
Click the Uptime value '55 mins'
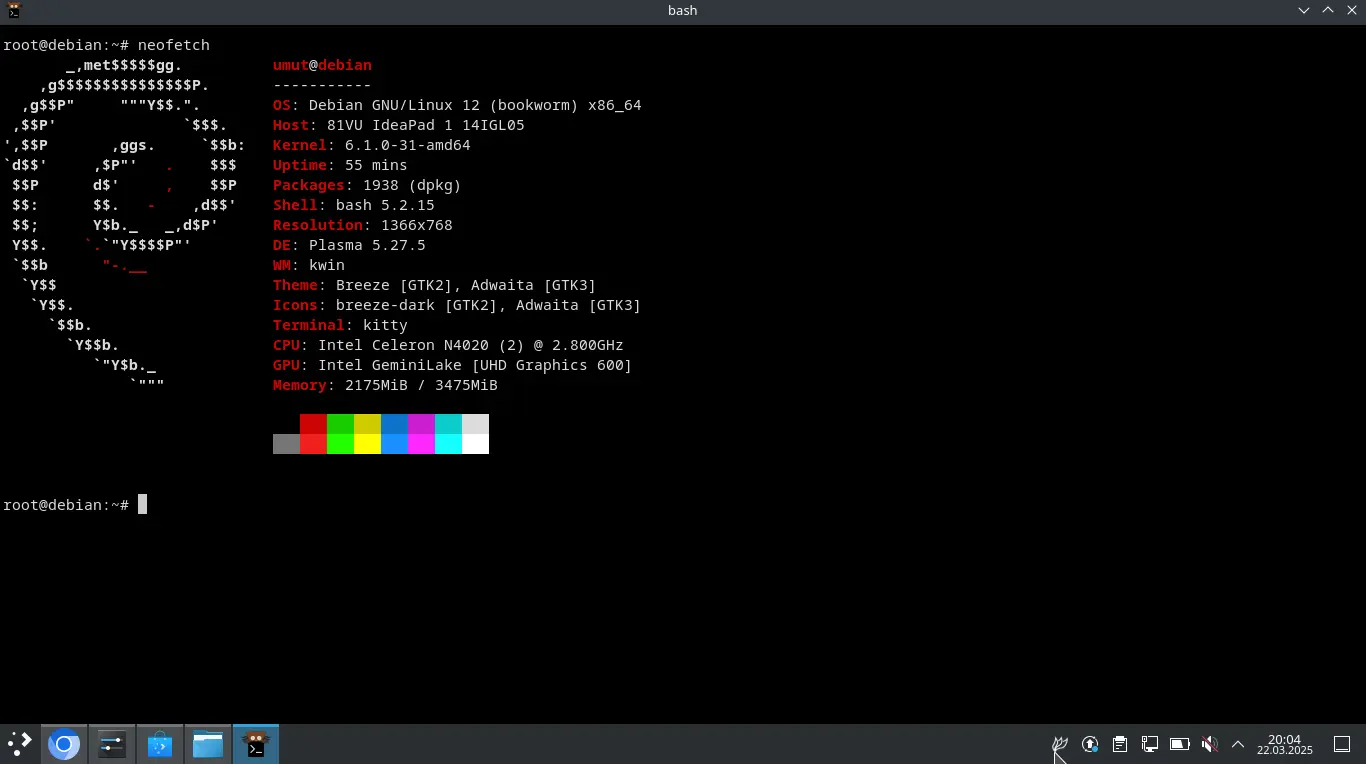[376, 165]
